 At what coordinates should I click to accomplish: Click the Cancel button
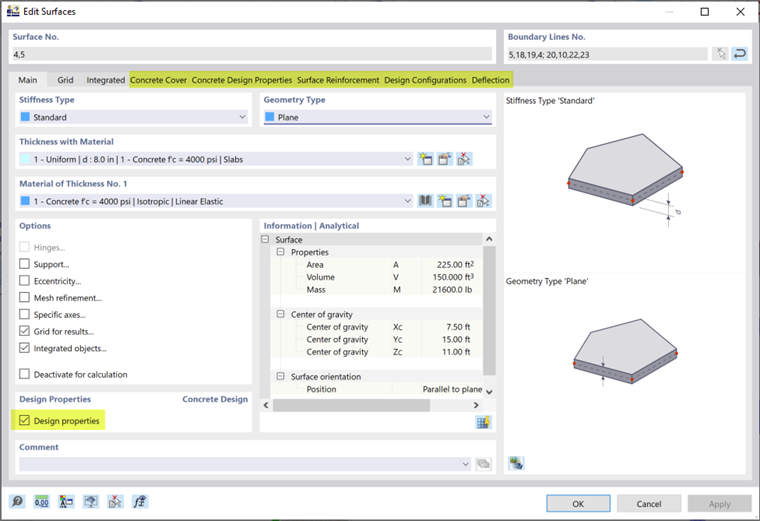coord(649,504)
